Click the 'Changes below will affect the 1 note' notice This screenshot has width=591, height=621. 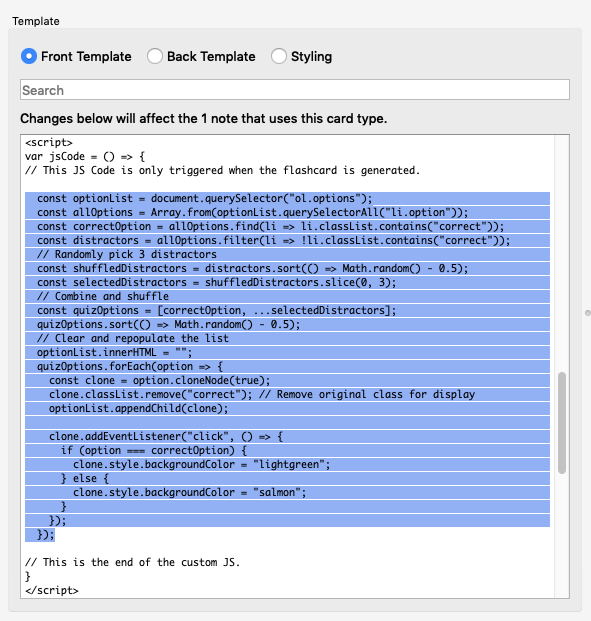pyautogui.click(x=204, y=118)
